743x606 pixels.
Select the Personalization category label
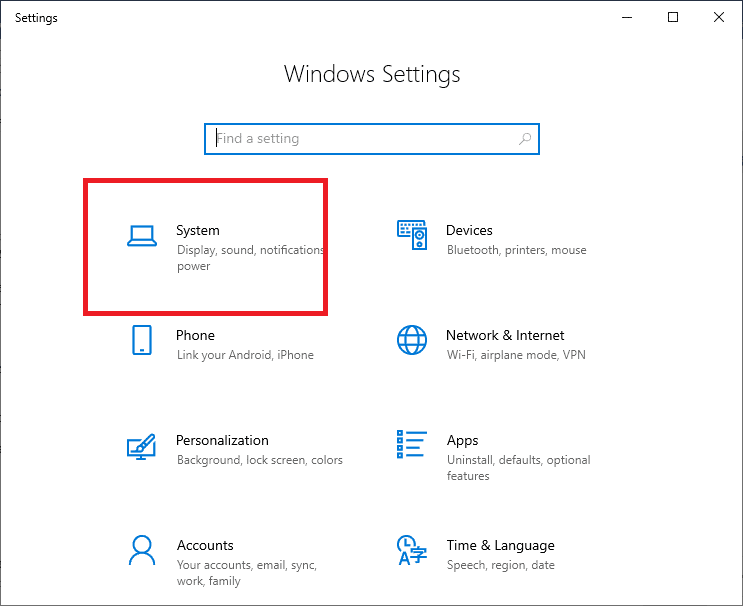tap(222, 441)
